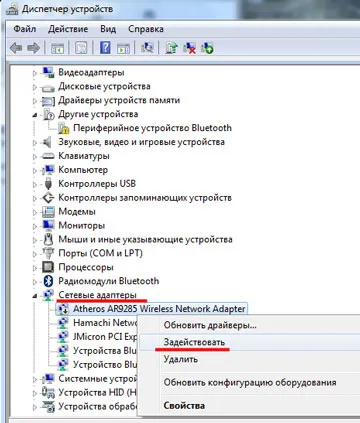
Task: Click the enable device green-plus icon
Action: [207, 48]
